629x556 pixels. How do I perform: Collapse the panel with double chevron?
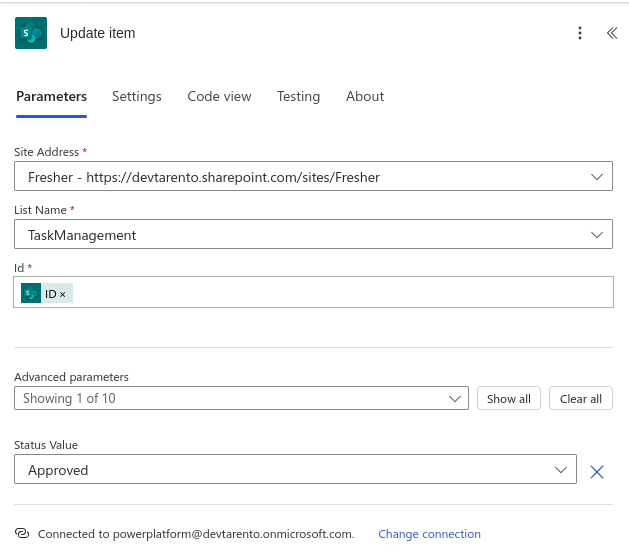pyautogui.click(x=612, y=33)
